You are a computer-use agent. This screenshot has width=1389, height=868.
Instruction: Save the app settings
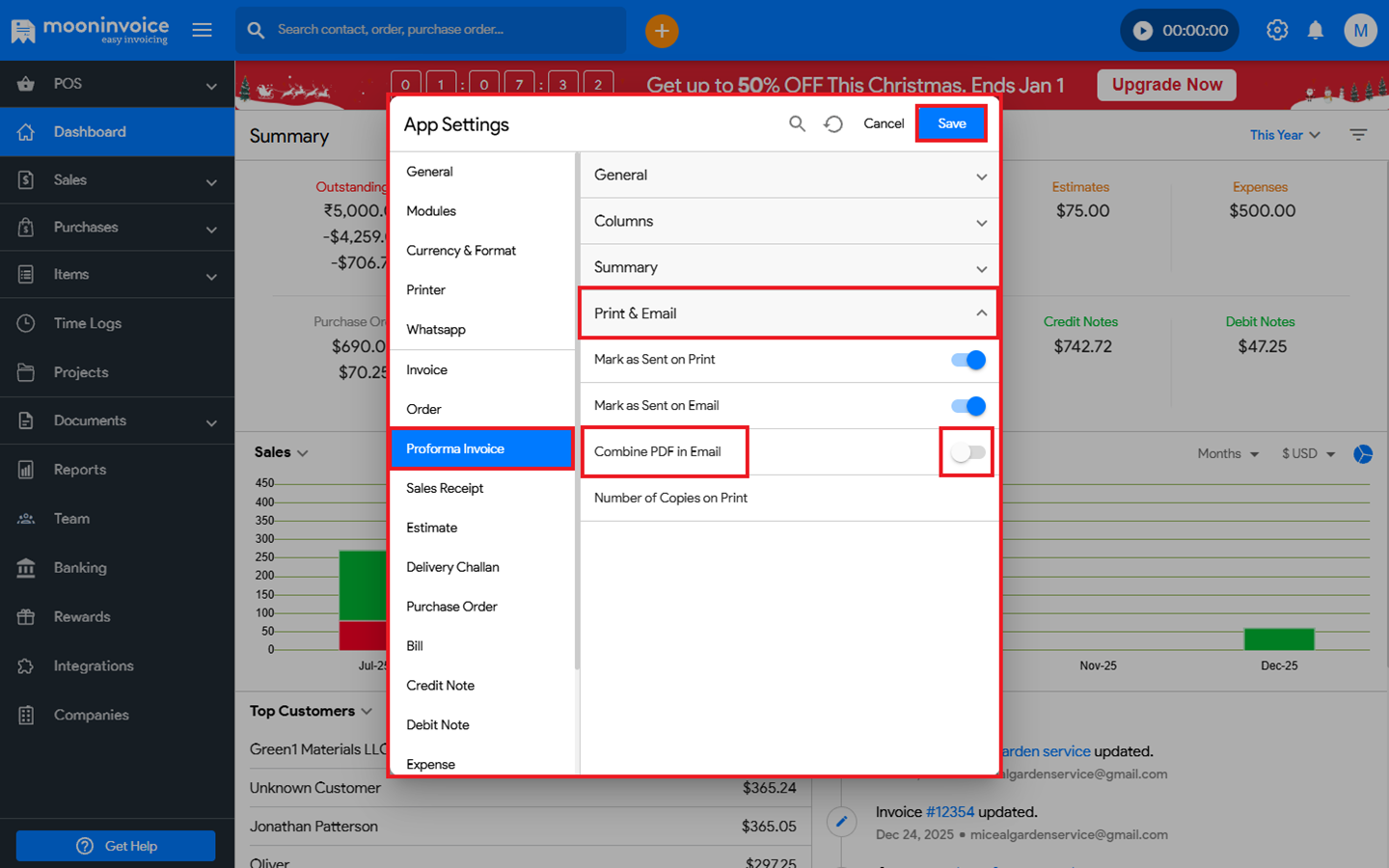[x=951, y=123]
